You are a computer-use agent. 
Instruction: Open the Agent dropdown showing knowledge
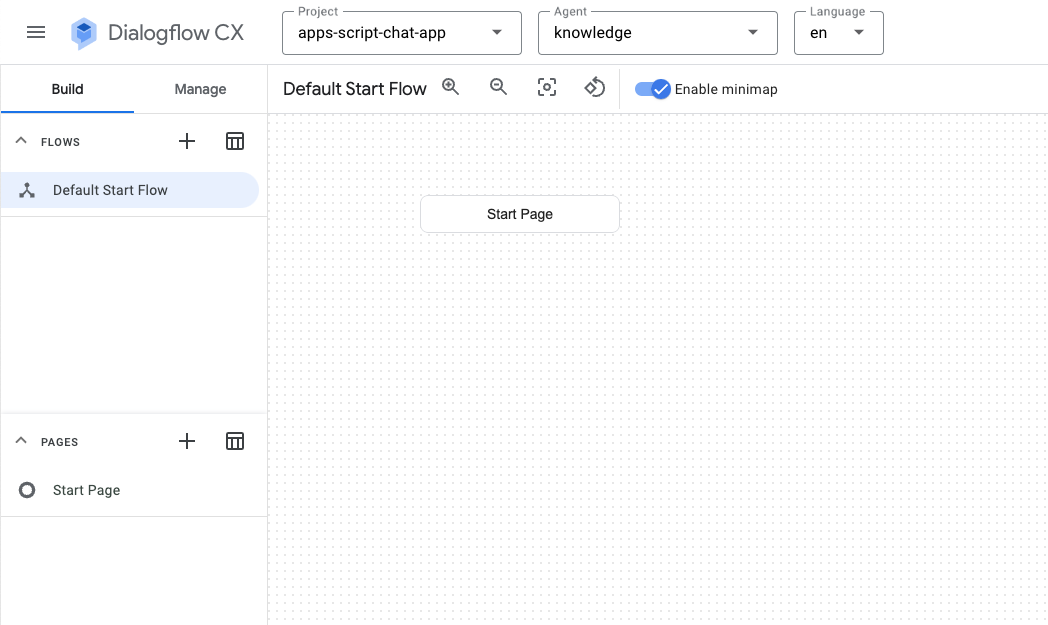(x=657, y=33)
